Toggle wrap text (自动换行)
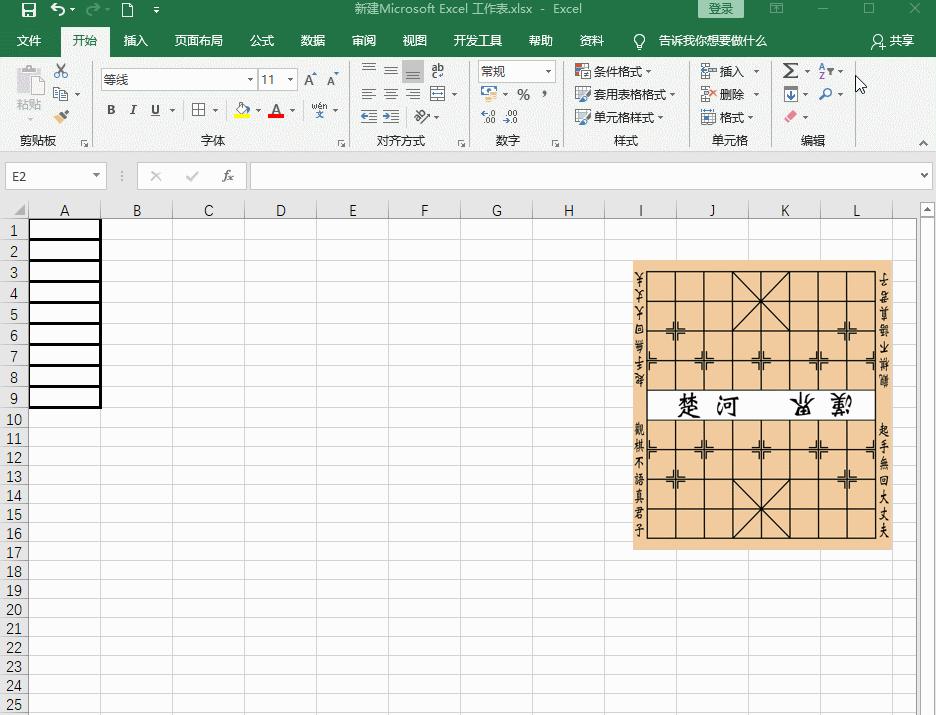Viewport: 936px width, 715px height. click(437, 71)
